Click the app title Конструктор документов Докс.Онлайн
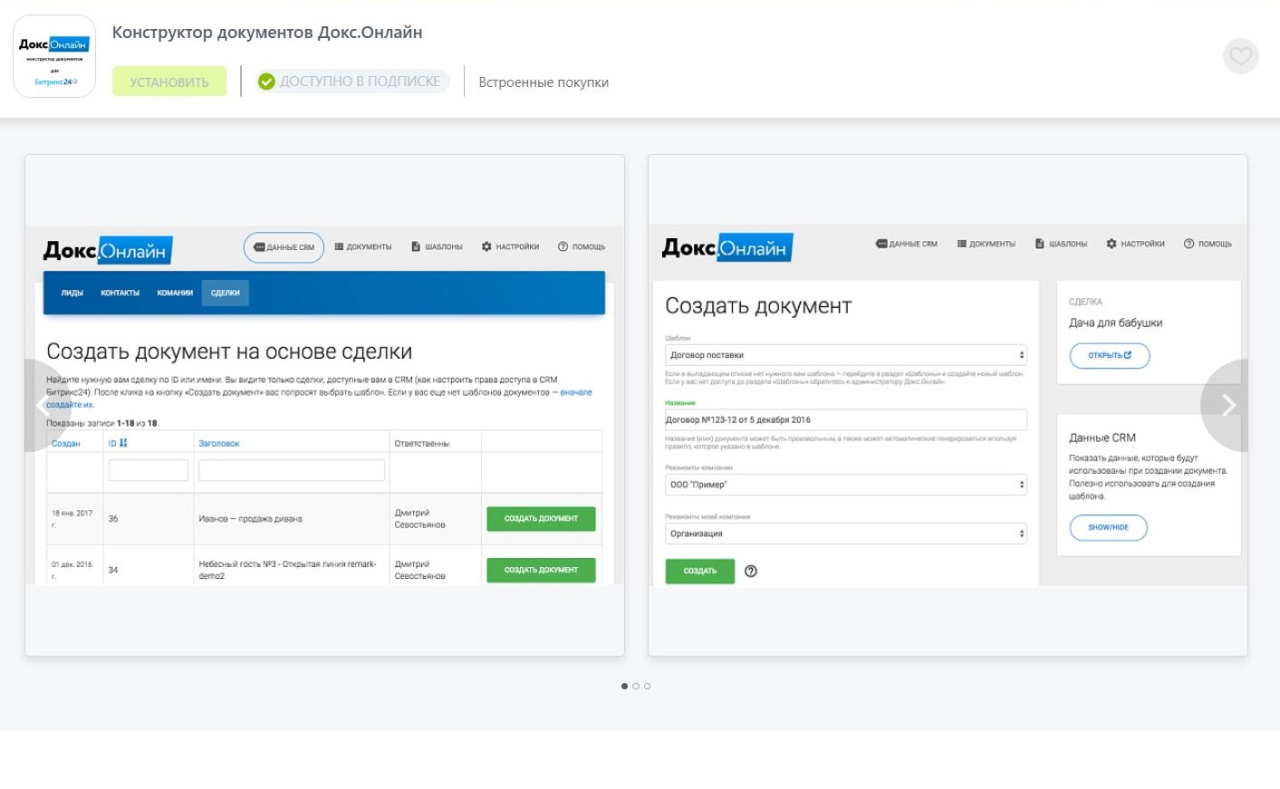This screenshot has width=1280, height=789. pyautogui.click(x=267, y=32)
